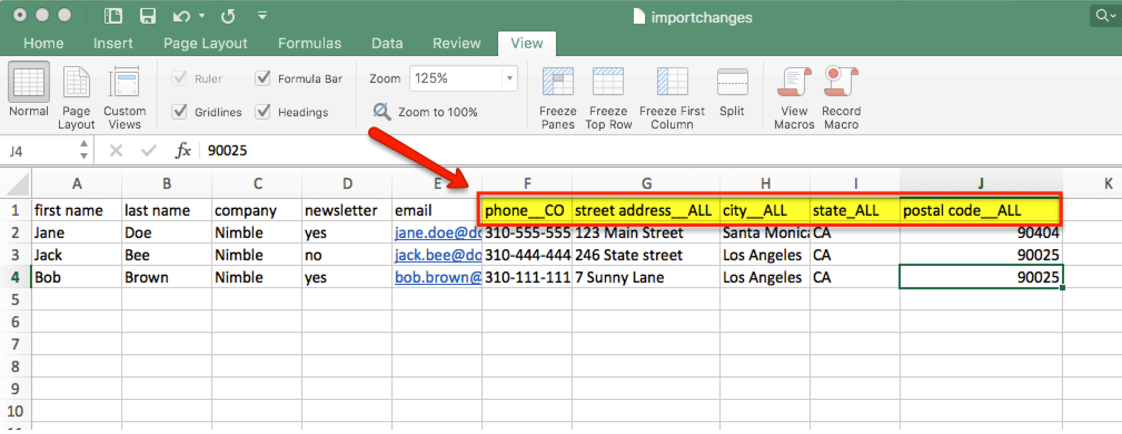
Task: Open the jane.doe email link
Action: coord(437,232)
